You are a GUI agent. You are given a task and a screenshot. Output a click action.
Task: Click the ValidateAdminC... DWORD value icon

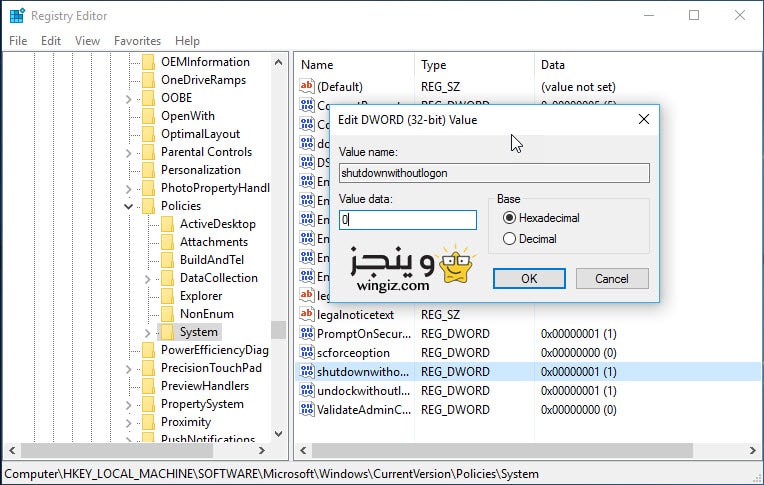(x=307, y=409)
